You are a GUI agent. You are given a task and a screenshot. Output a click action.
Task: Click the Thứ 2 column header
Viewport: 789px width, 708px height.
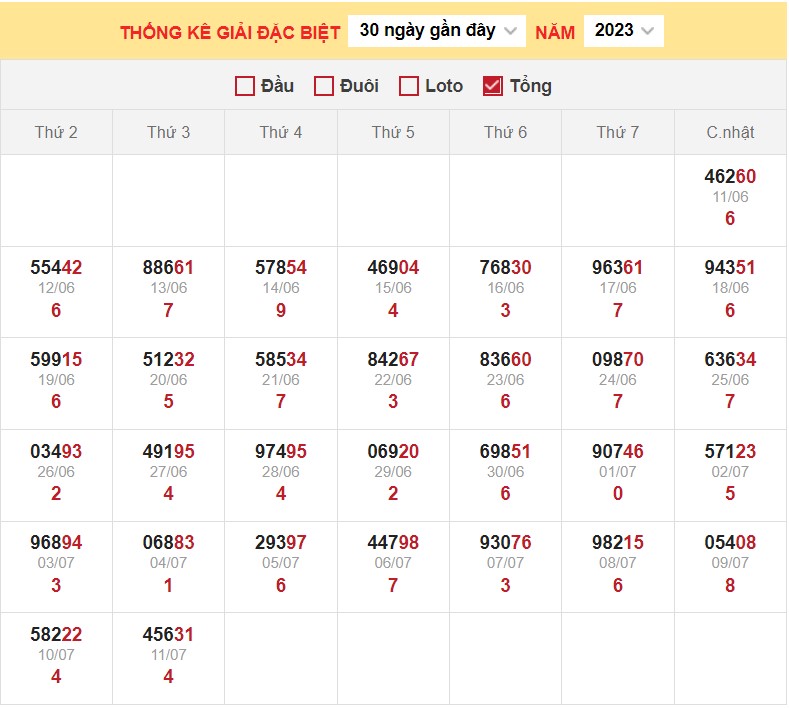coord(56,132)
